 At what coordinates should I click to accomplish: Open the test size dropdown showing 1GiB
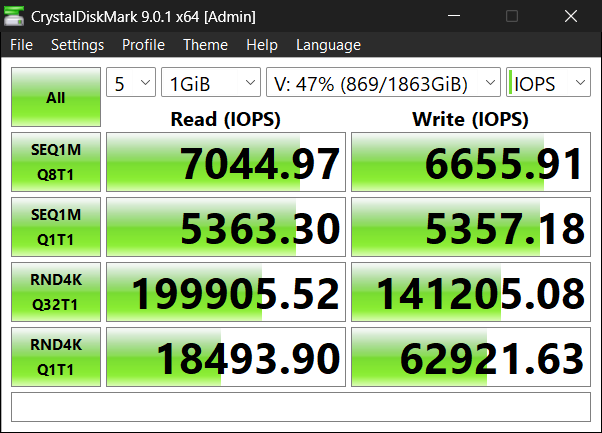(x=211, y=83)
